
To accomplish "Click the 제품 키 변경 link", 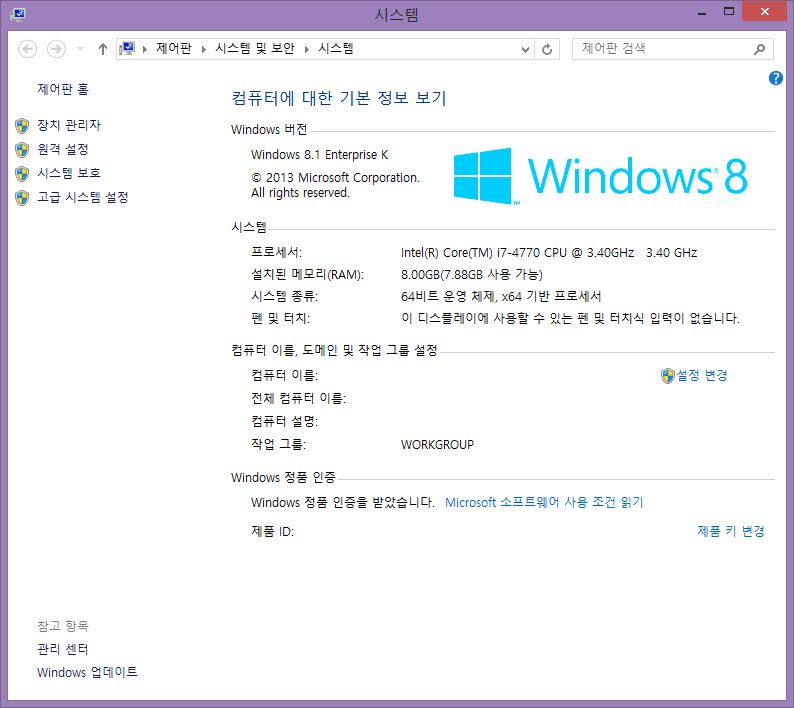I will [x=731, y=531].
